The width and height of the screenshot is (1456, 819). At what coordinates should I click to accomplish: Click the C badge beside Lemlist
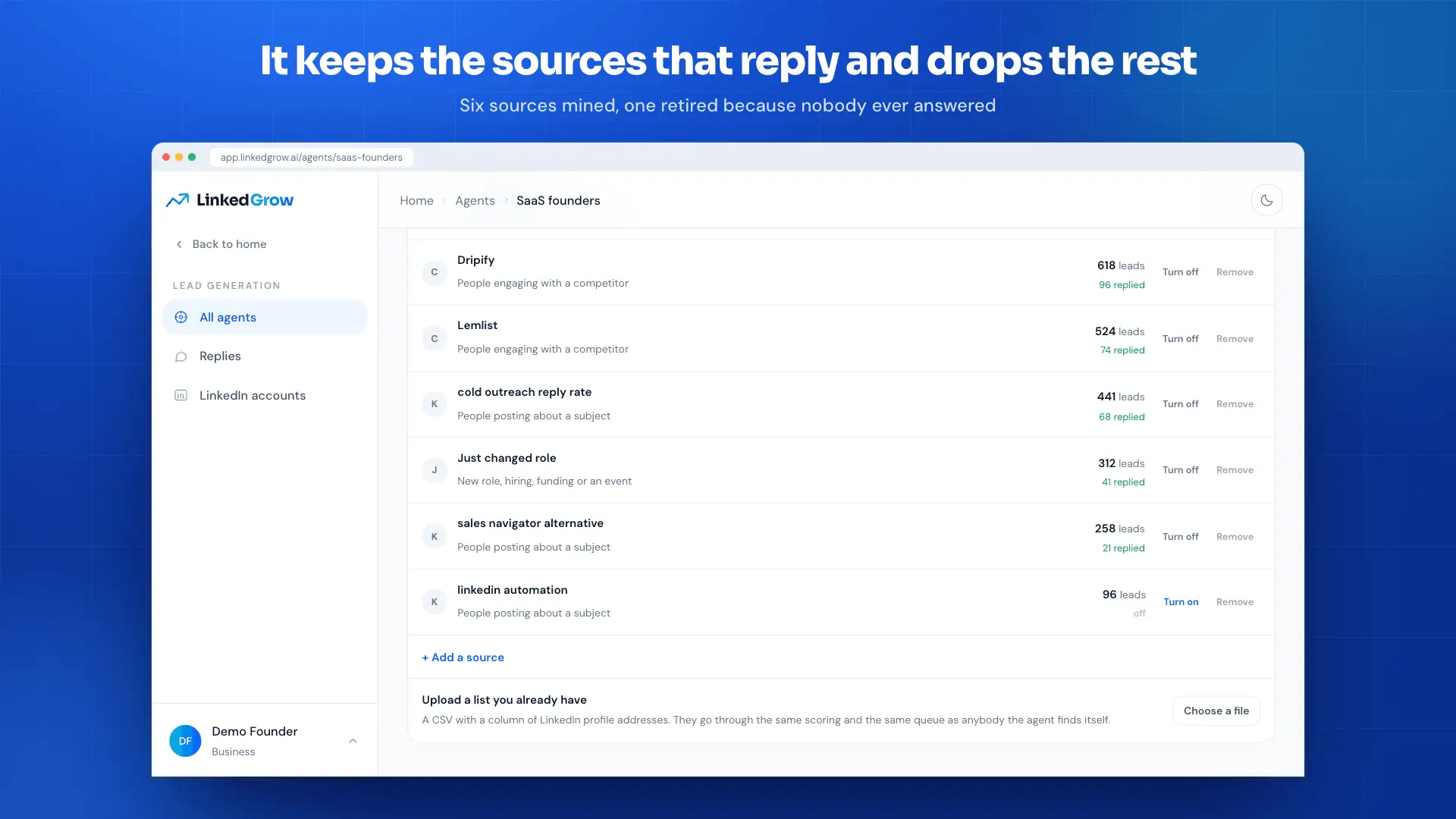coord(435,338)
